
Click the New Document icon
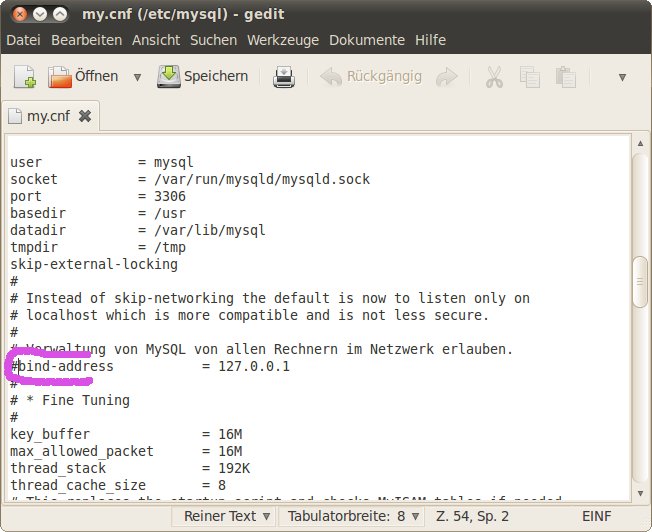[x=25, y=77]
